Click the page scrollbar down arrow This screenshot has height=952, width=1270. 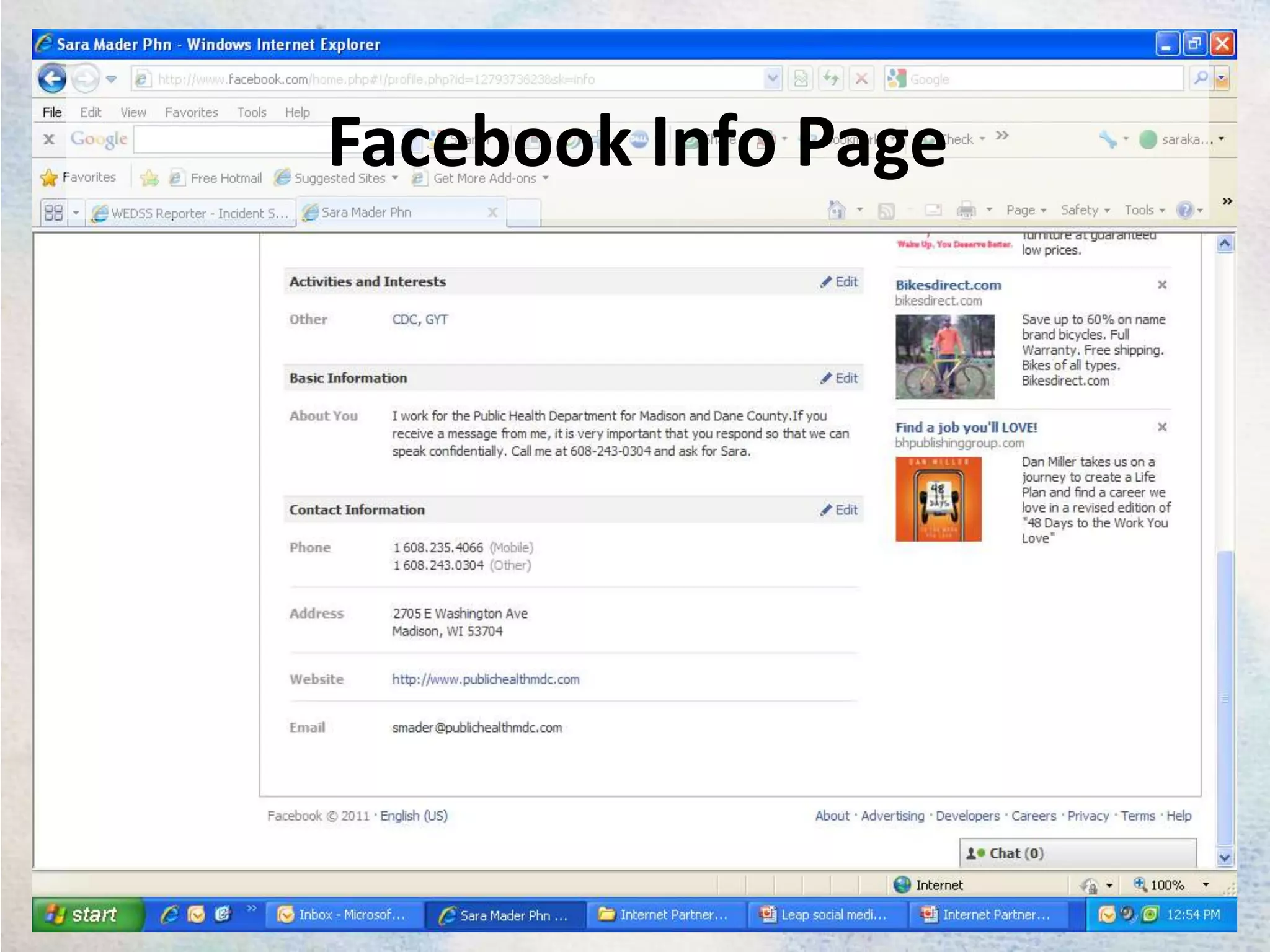point(1225,858)
